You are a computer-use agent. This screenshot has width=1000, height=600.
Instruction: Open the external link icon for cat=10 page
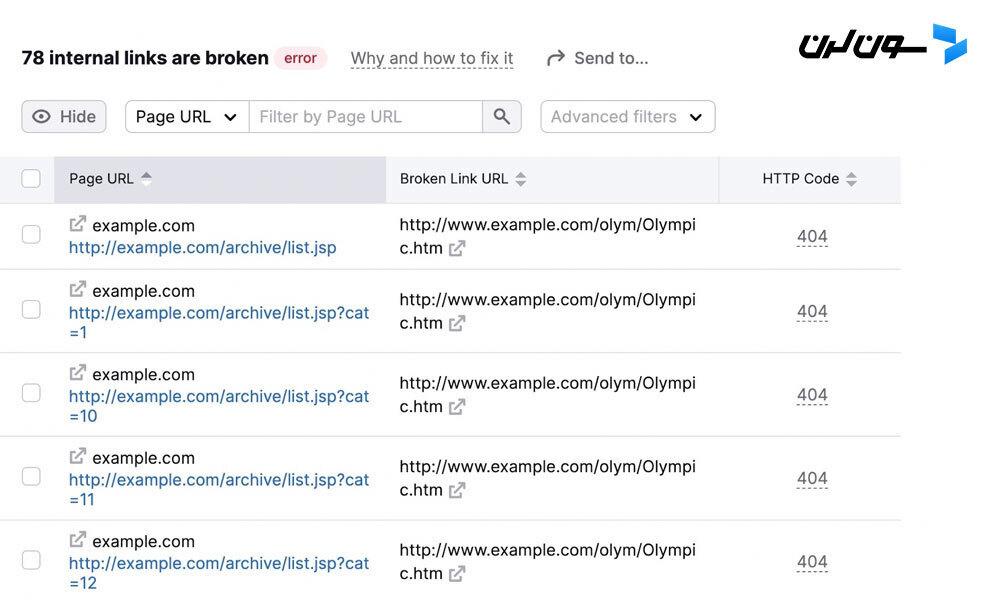(x=77, y=373)
